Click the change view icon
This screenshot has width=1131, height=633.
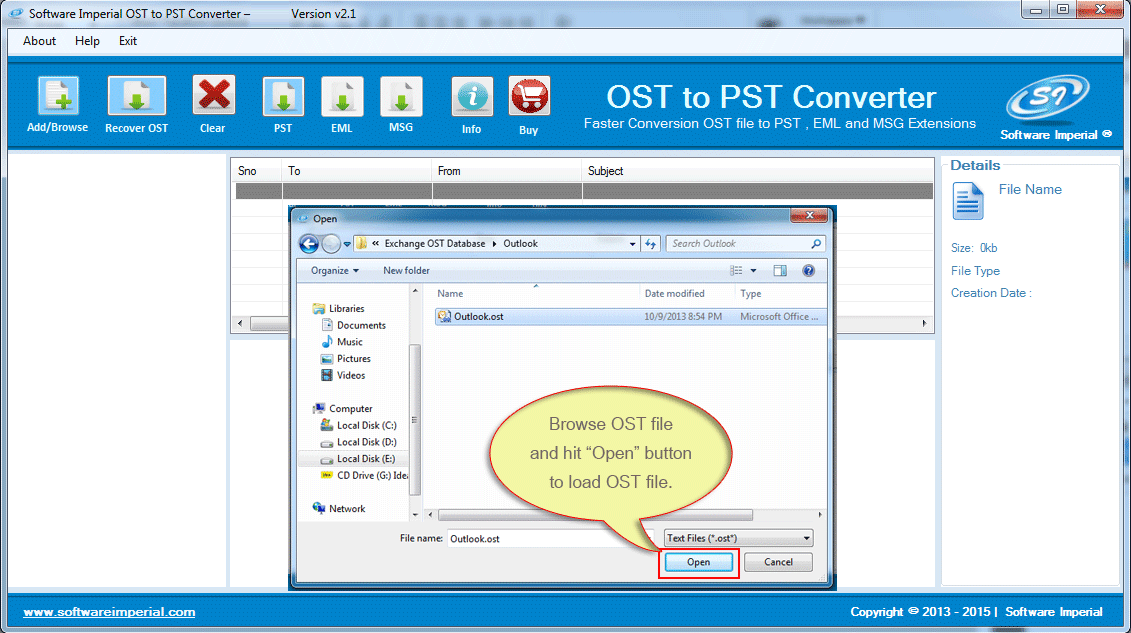(736, 270)
